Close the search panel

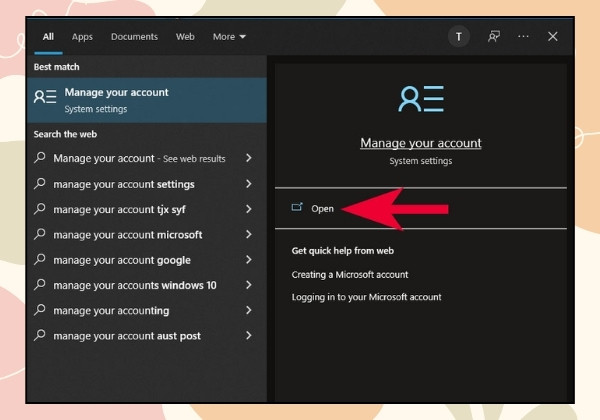553,37
